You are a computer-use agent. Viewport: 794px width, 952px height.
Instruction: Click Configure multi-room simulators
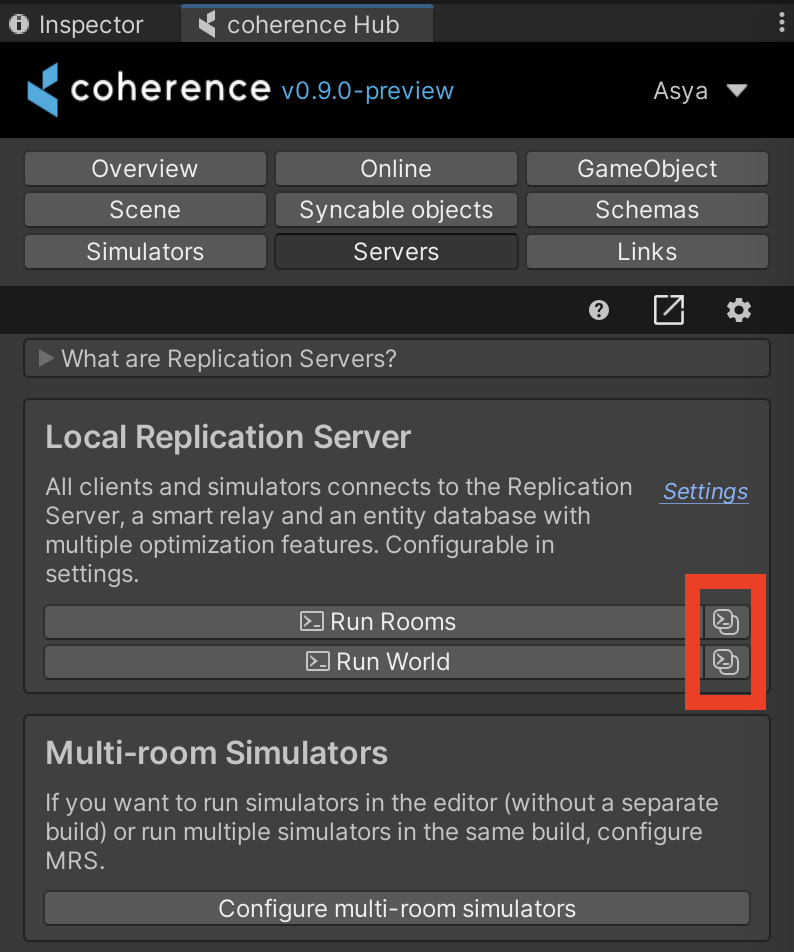(397, 909)
